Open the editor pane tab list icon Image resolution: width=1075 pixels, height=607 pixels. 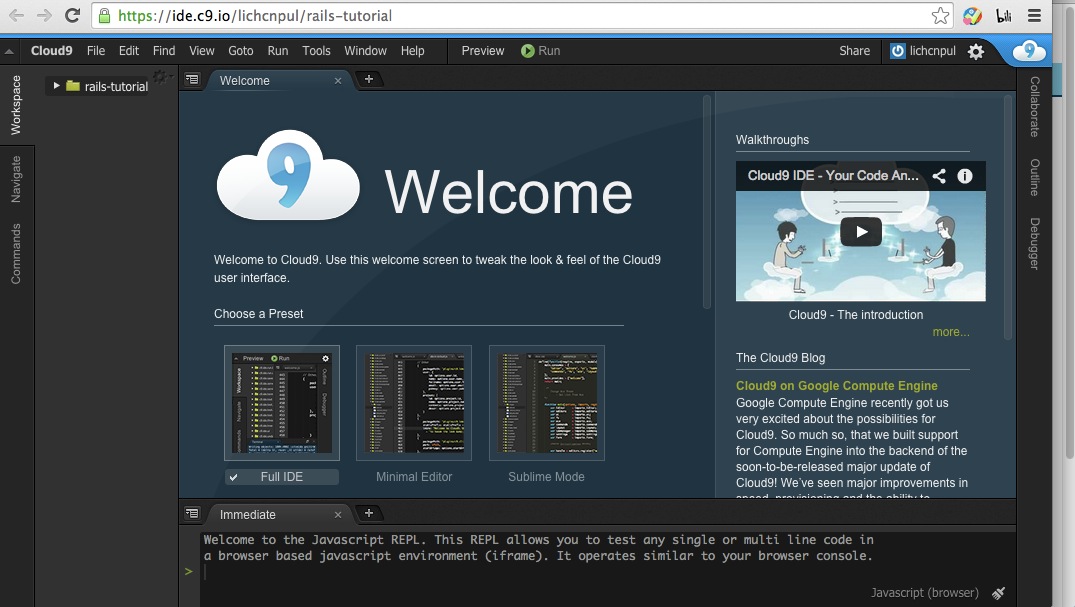click(192, 80)
